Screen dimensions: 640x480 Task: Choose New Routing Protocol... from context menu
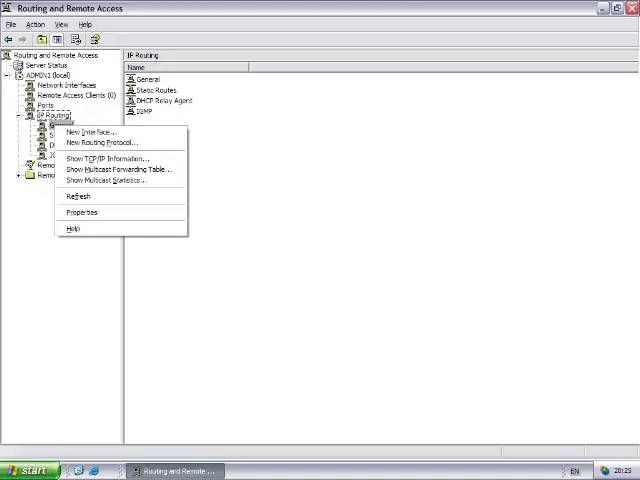(121, 143)
